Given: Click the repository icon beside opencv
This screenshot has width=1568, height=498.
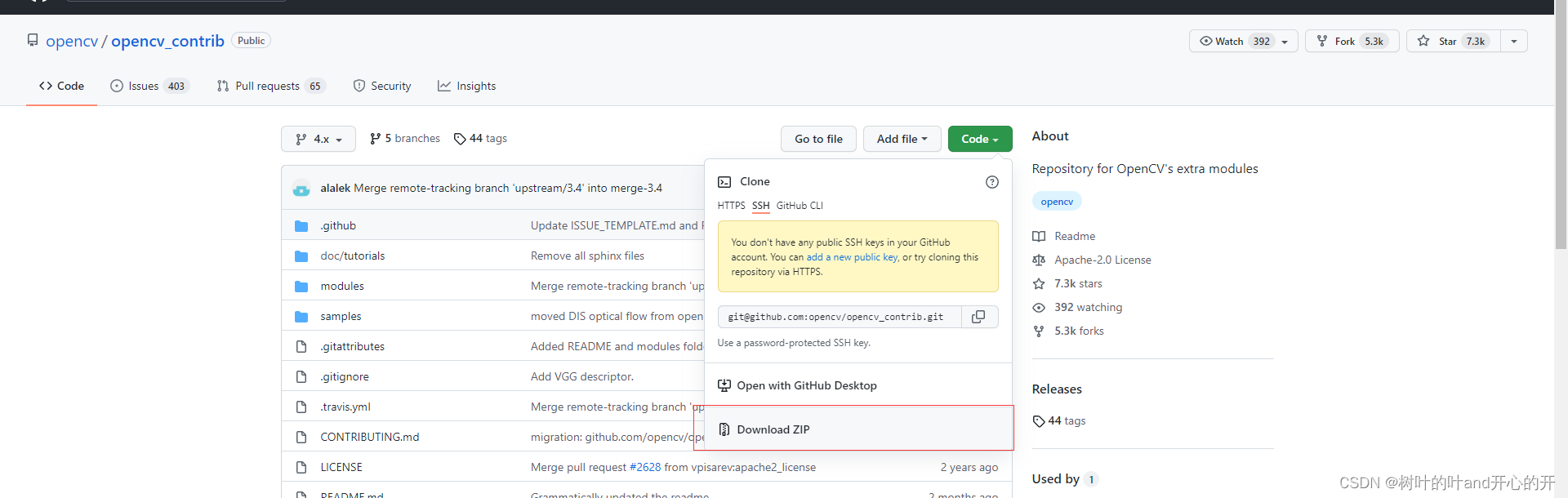Looking at the screenshot, I should point(33,40).
